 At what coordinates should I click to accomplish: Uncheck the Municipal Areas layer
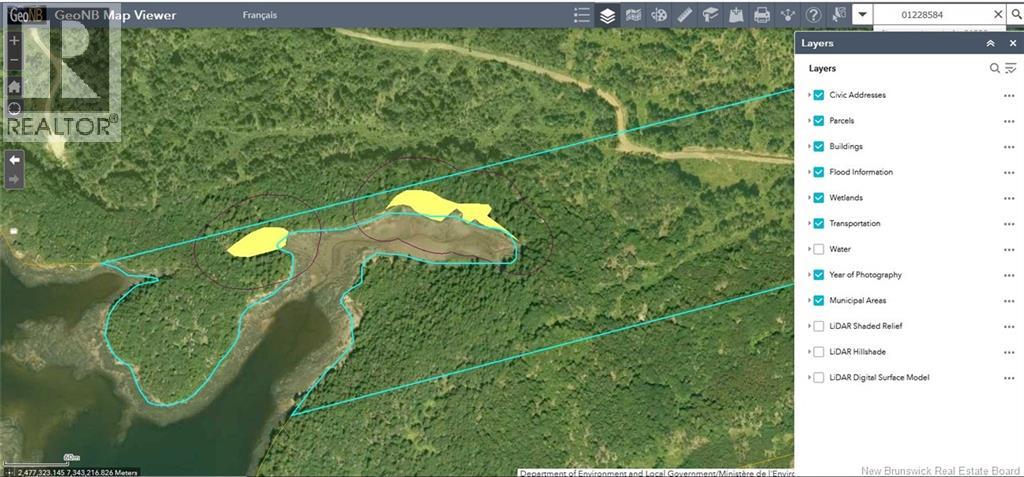tap(818, 301)
